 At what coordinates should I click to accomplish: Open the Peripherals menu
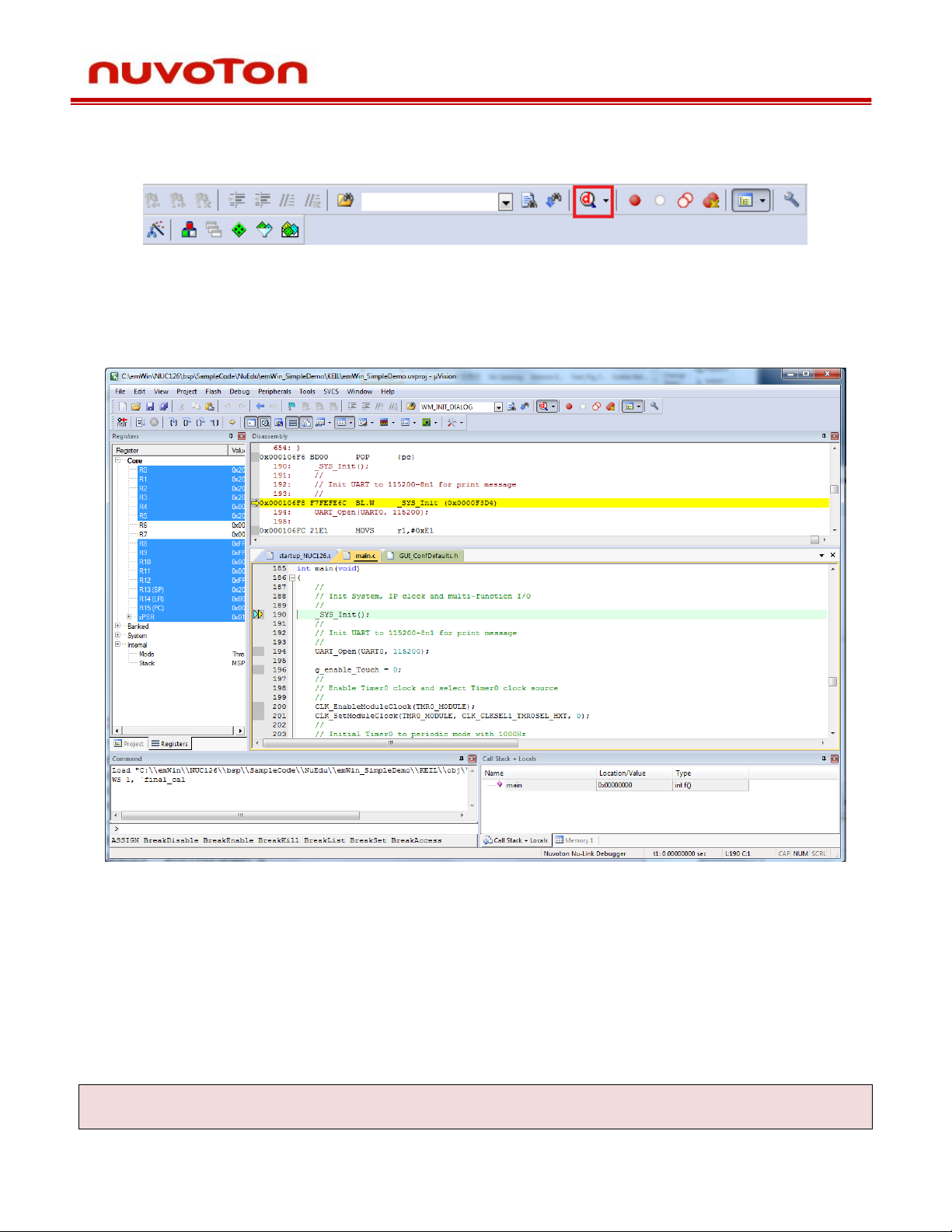point(274,392)
